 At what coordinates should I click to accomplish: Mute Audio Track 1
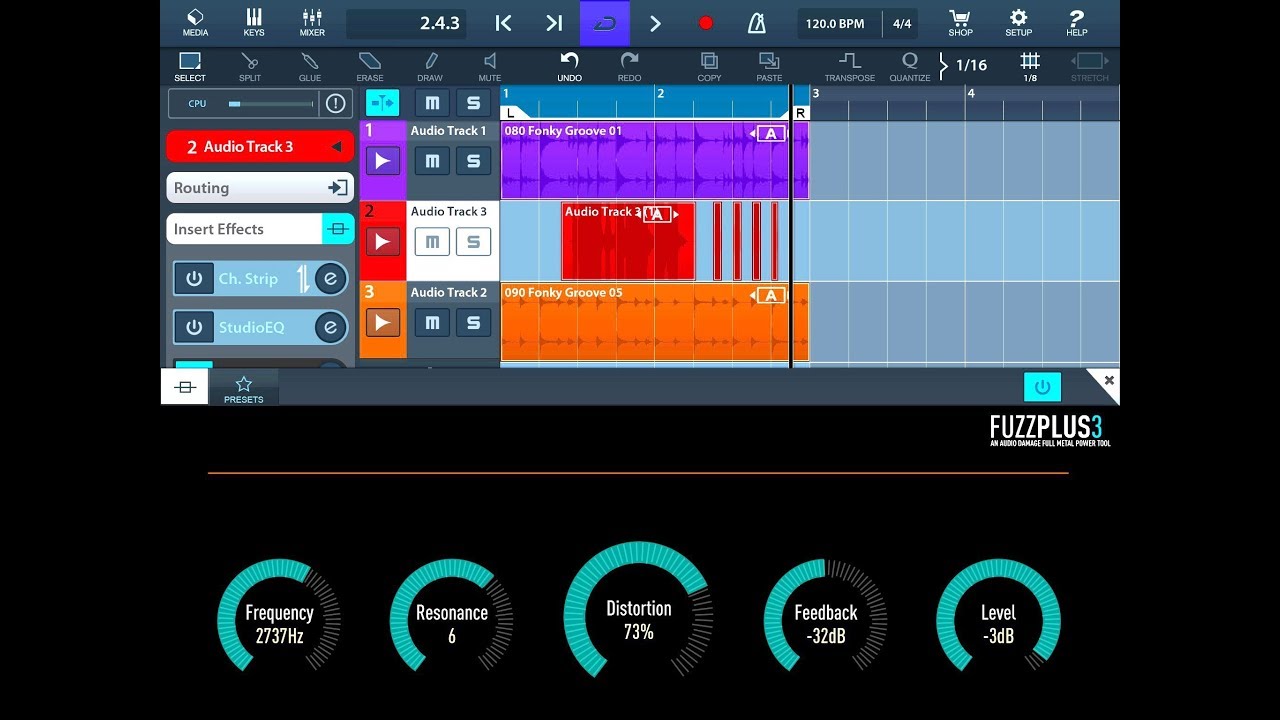point(432,161)
